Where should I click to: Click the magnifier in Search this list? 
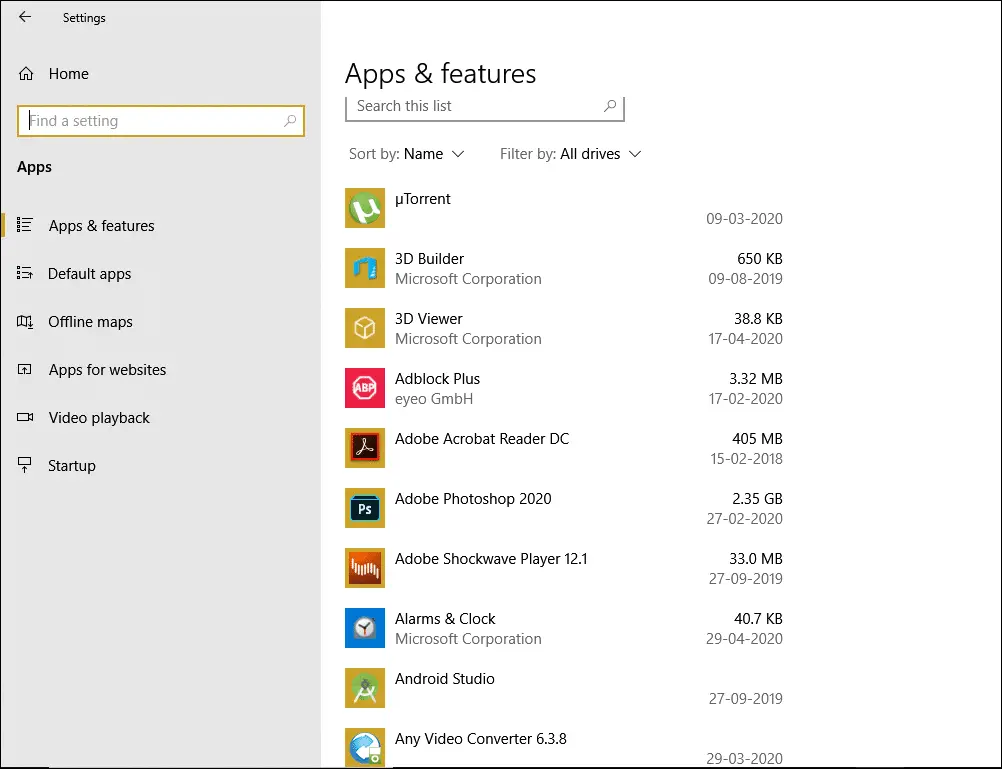pos(610,106)
